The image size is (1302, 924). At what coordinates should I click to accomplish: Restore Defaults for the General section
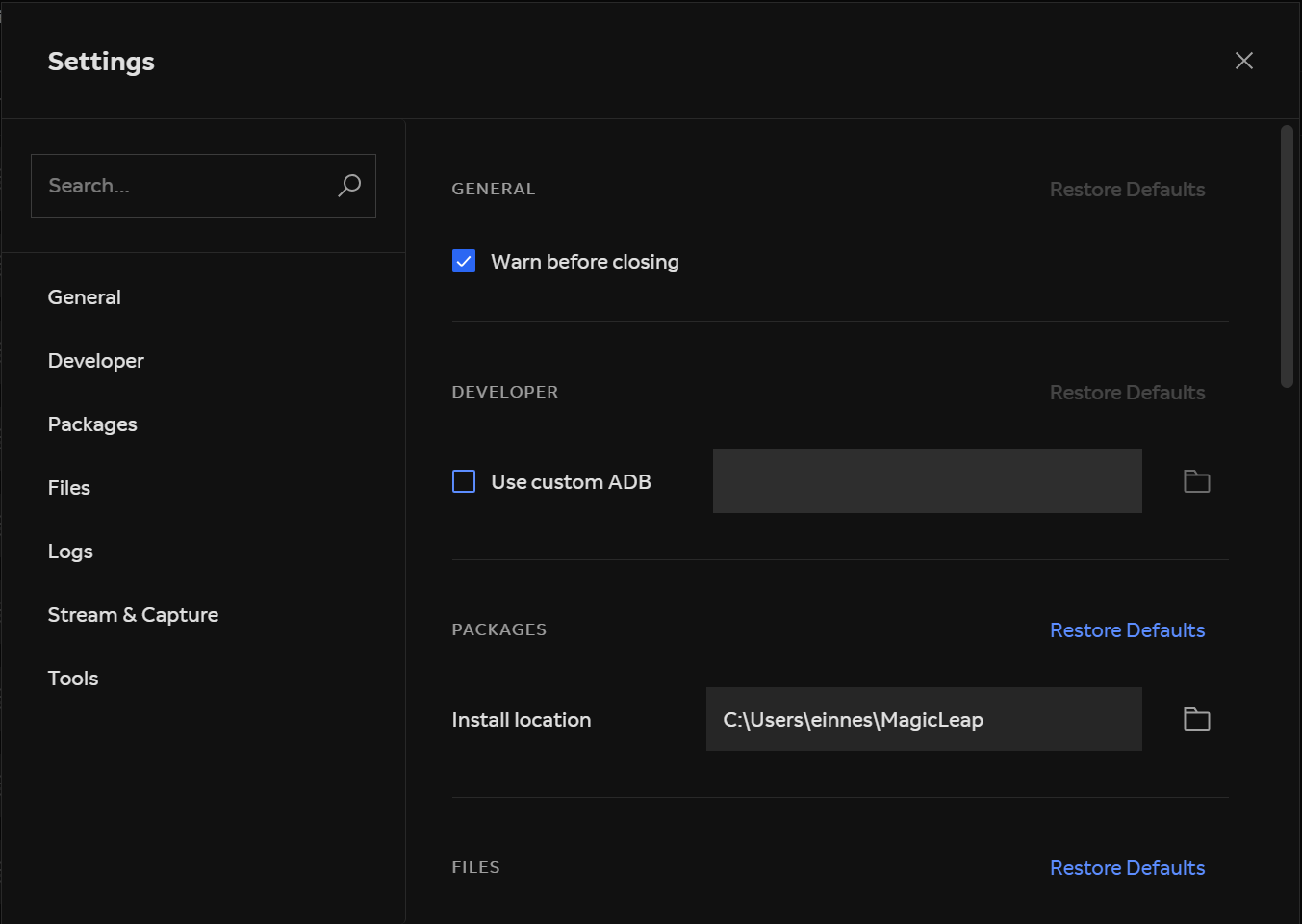[1127, 189]
